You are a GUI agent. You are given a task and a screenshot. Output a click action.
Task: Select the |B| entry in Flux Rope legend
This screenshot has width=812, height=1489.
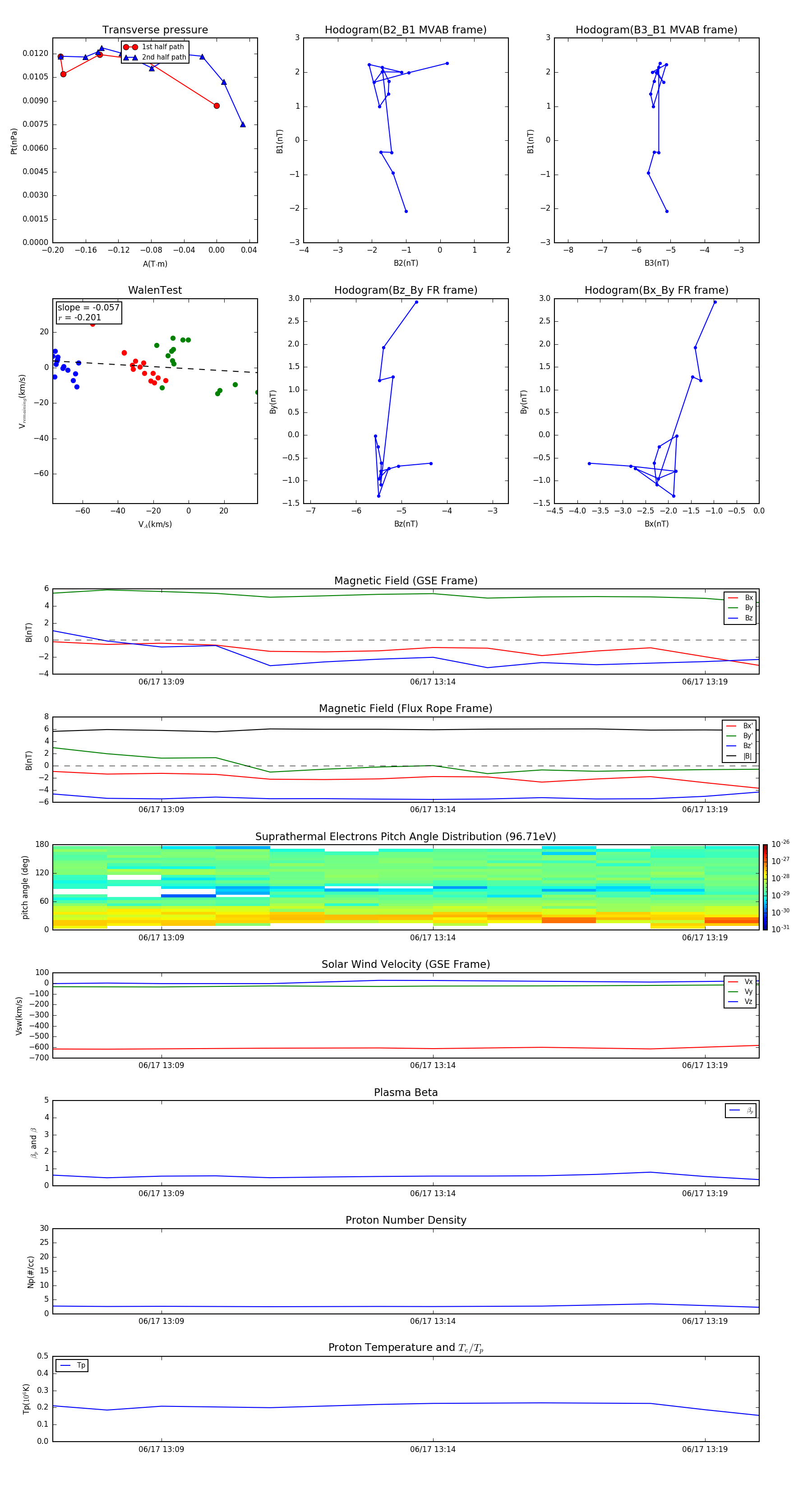click(x=740, y=756)
